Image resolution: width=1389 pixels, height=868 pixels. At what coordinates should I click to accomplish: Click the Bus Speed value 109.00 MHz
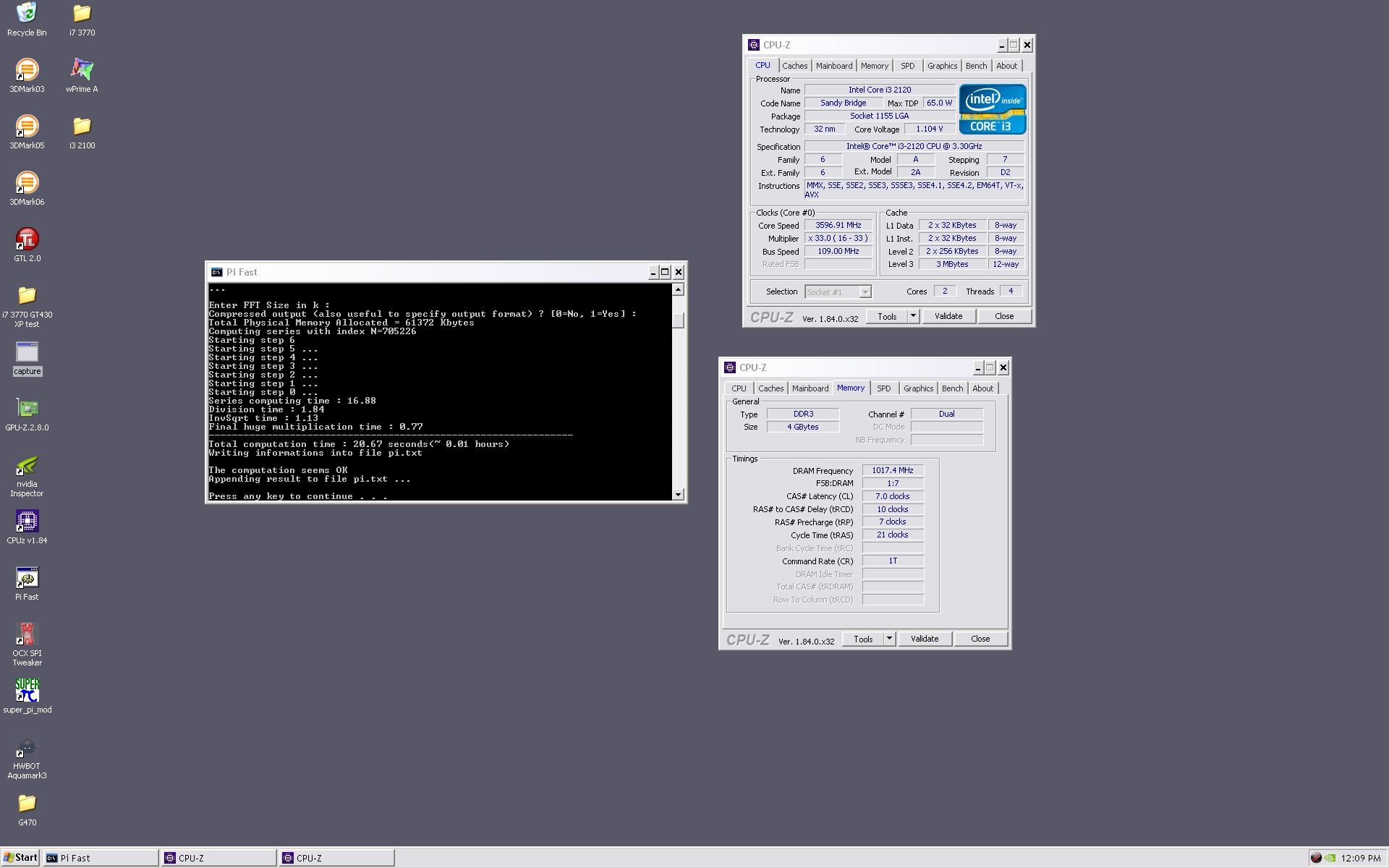coord(838,251)
